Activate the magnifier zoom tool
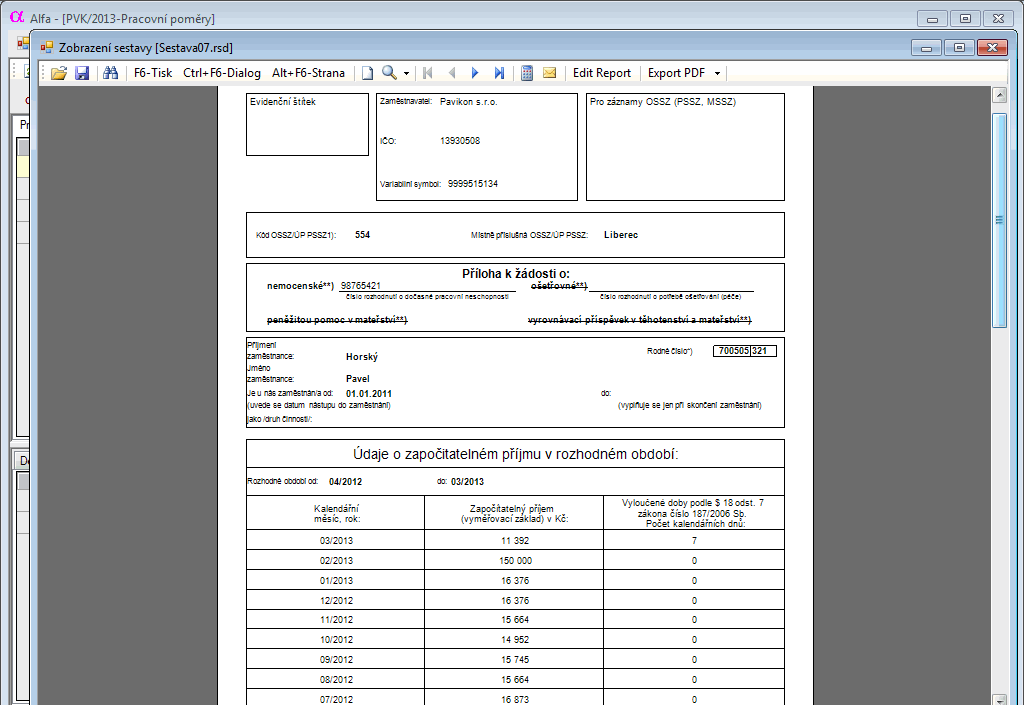This screenshot has width=1024, height=705. pyautogui.click(x=389, y=73)
